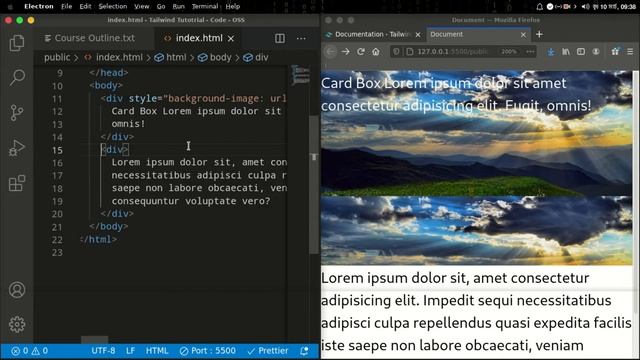
Task: Place cursor on line 15 div tag
Action: click(x=115, y=150)
